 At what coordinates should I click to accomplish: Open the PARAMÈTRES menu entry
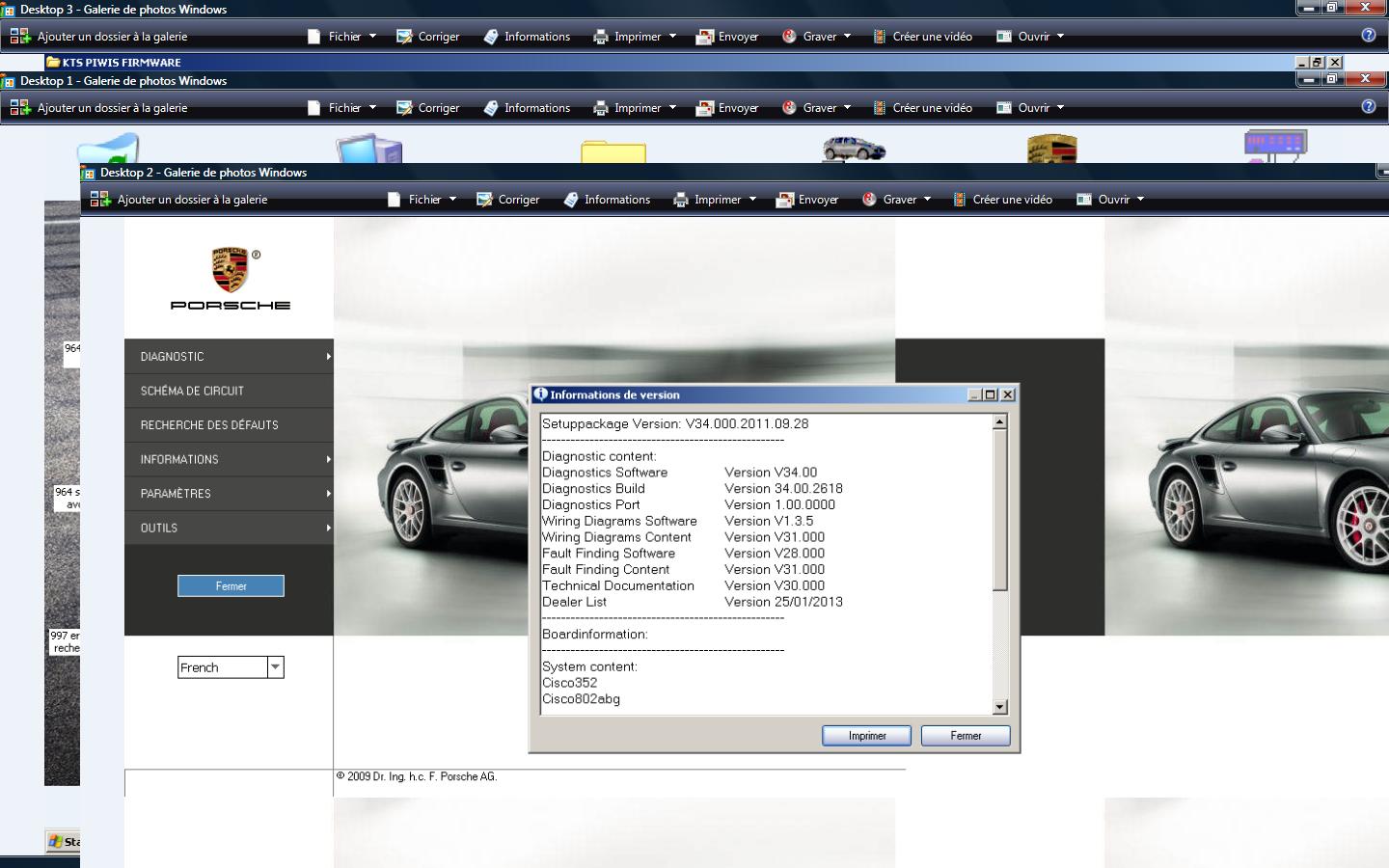pos(229,493)
